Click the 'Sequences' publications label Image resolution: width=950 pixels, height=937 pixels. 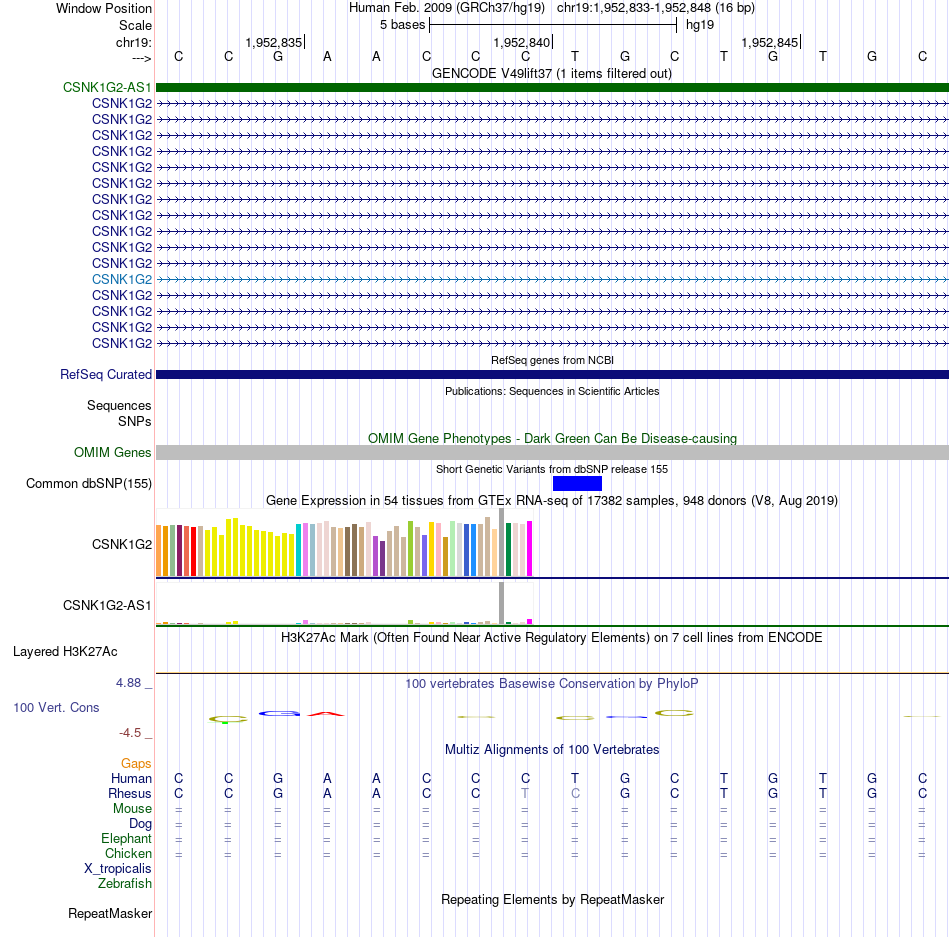coord(119,405)
